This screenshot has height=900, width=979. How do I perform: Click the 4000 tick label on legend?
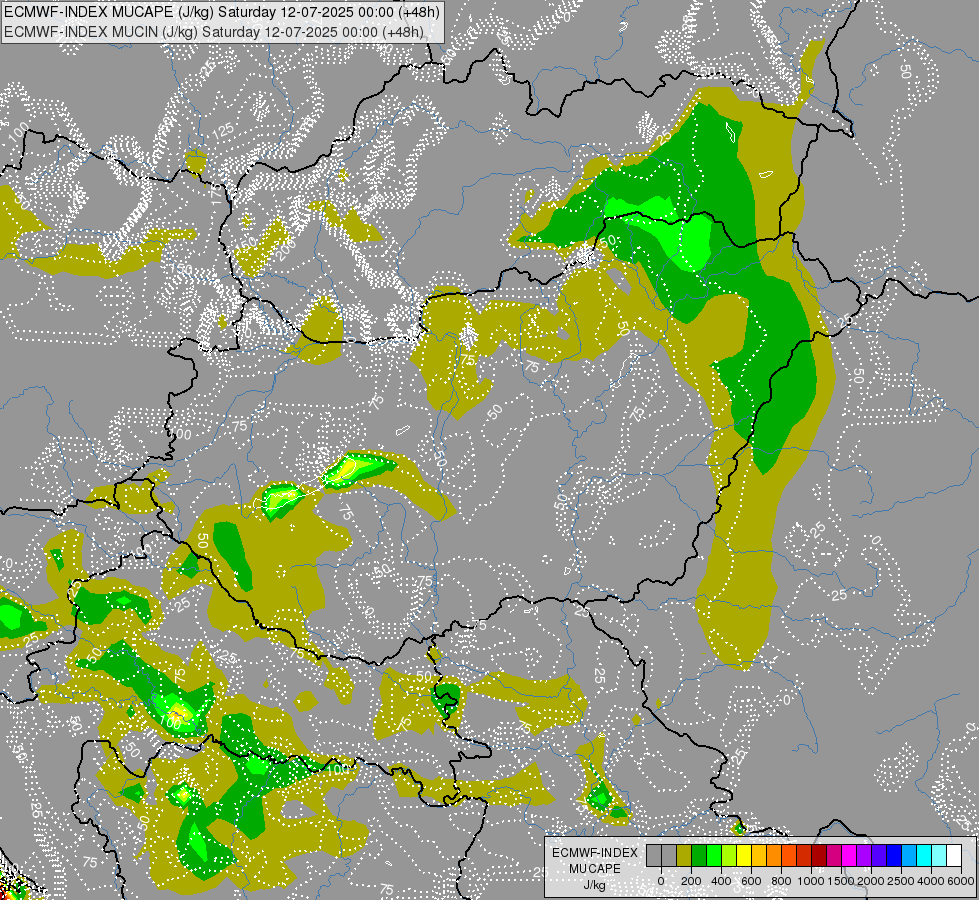[x=932, y=881]
